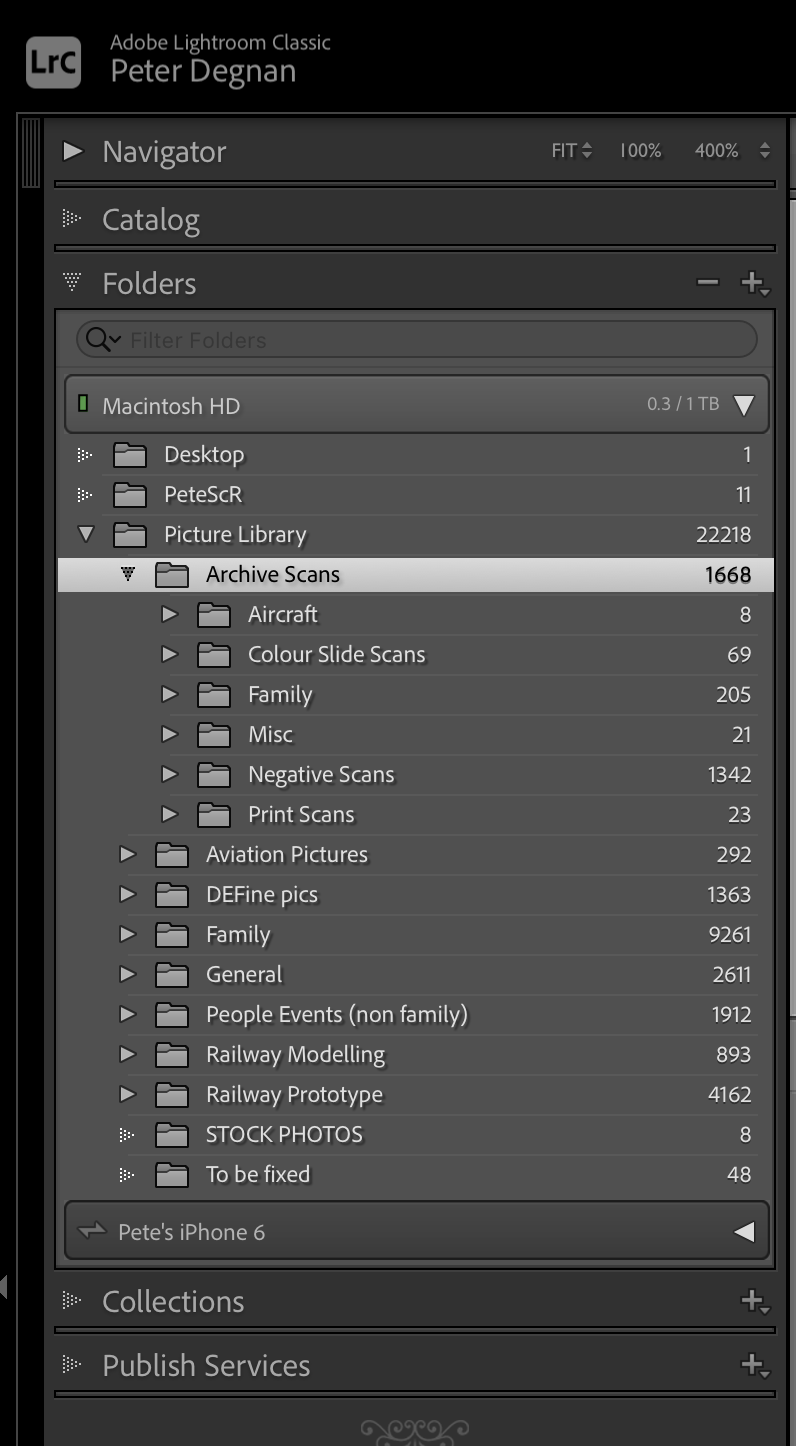796x1446 pixels.
Task: Expand the Collections panel
Action: pos(72,1300)
